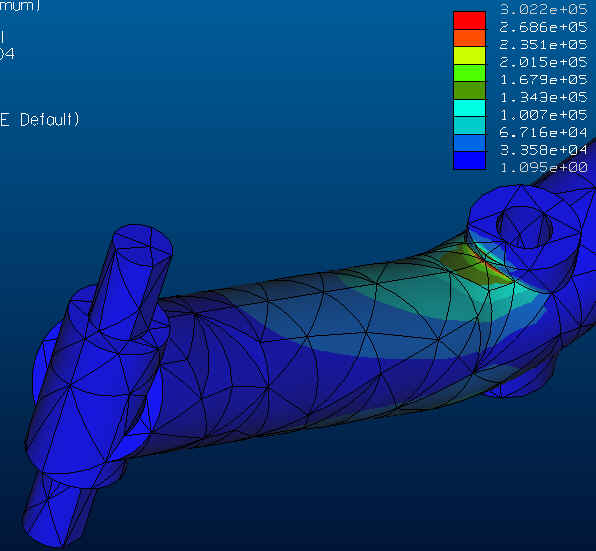Viewport: 596px width, 551px height.
Task: Click the circular hole in the right boss
Action: point(524,227)
